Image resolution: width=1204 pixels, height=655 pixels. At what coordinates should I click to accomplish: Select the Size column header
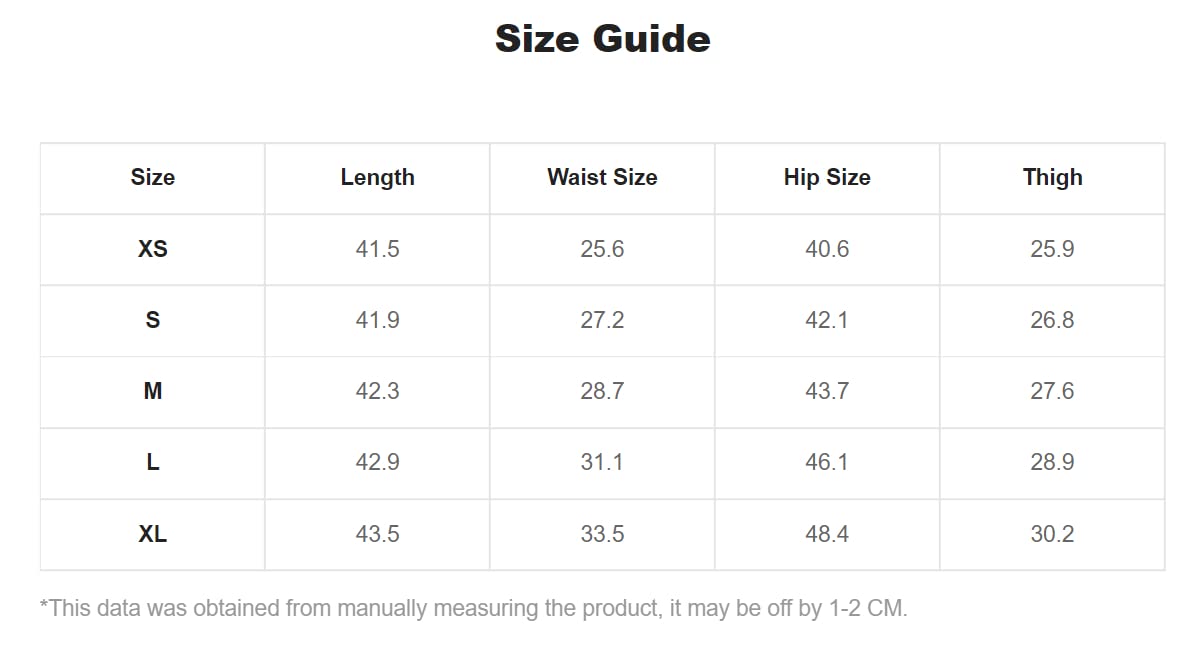click(x=152, y=178)
